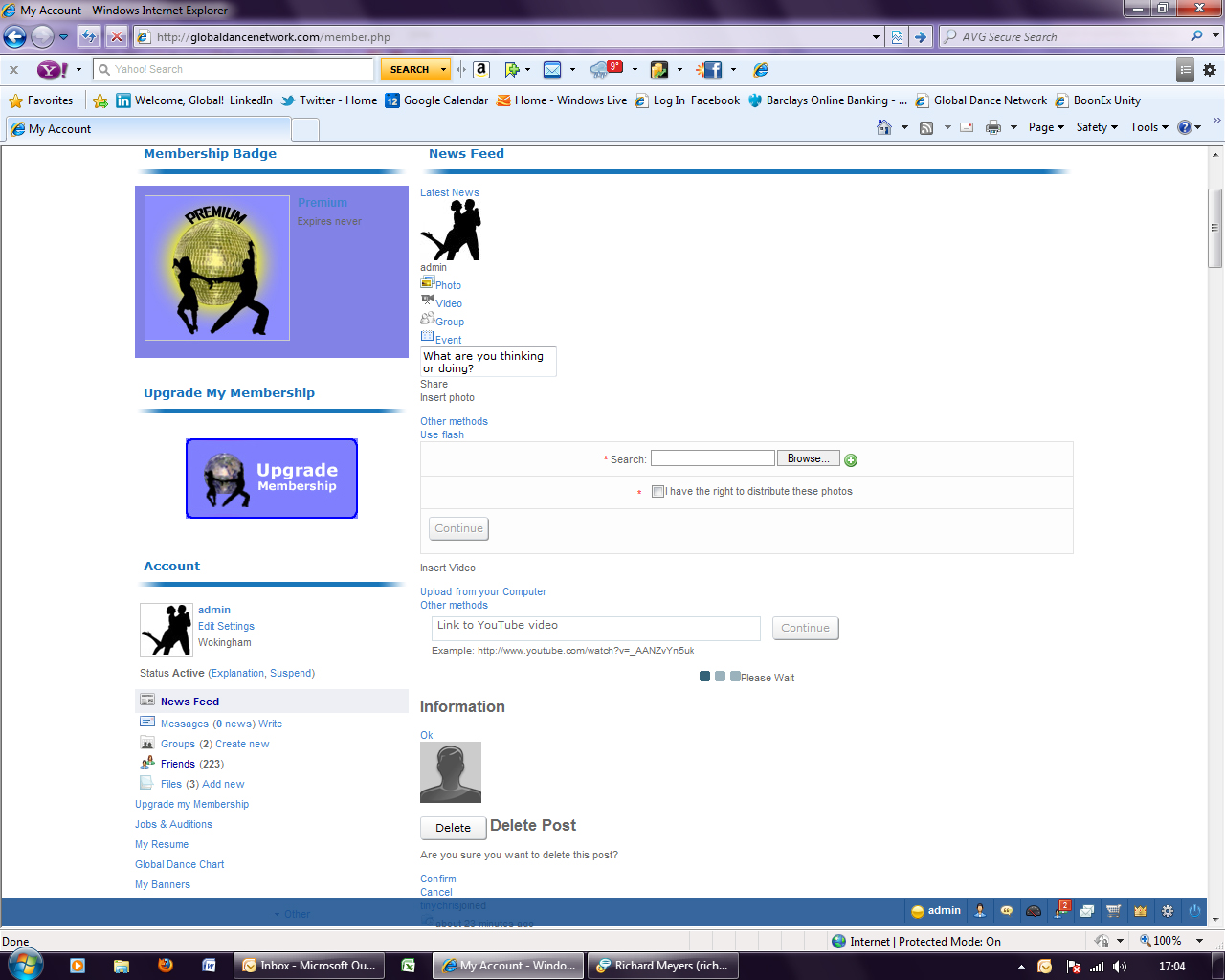Viewport: 1225px width, 980px height.
Task: Open the mail envelopes icon in site bar
Action: 1087,911
